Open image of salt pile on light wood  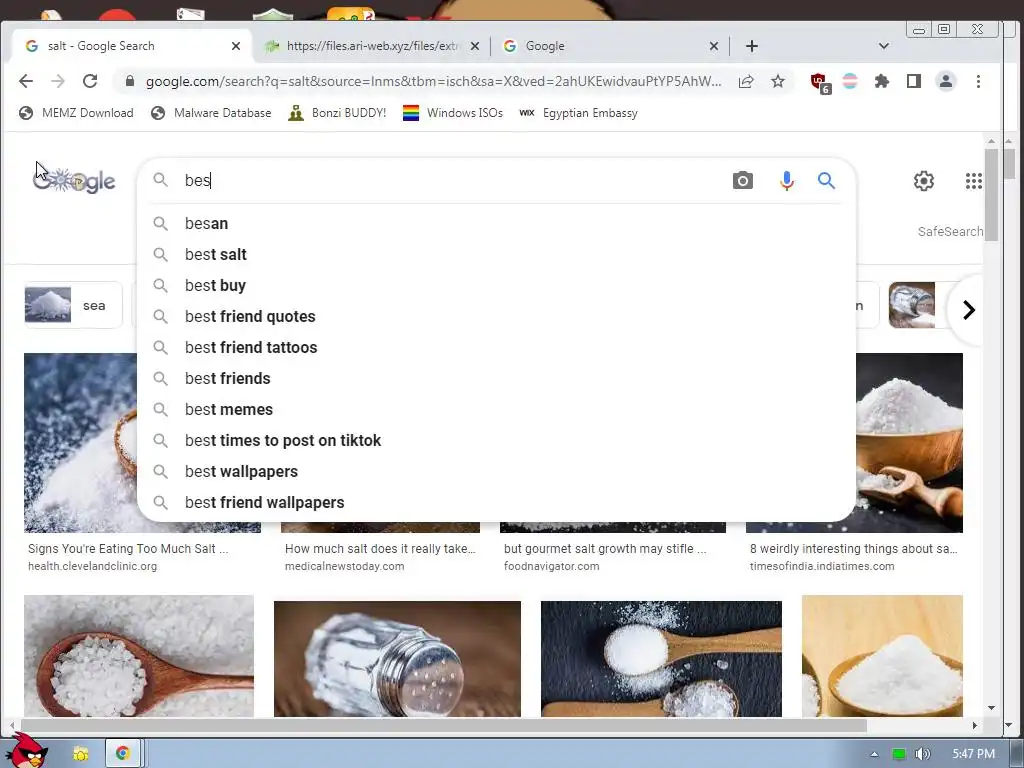[882, 656]
